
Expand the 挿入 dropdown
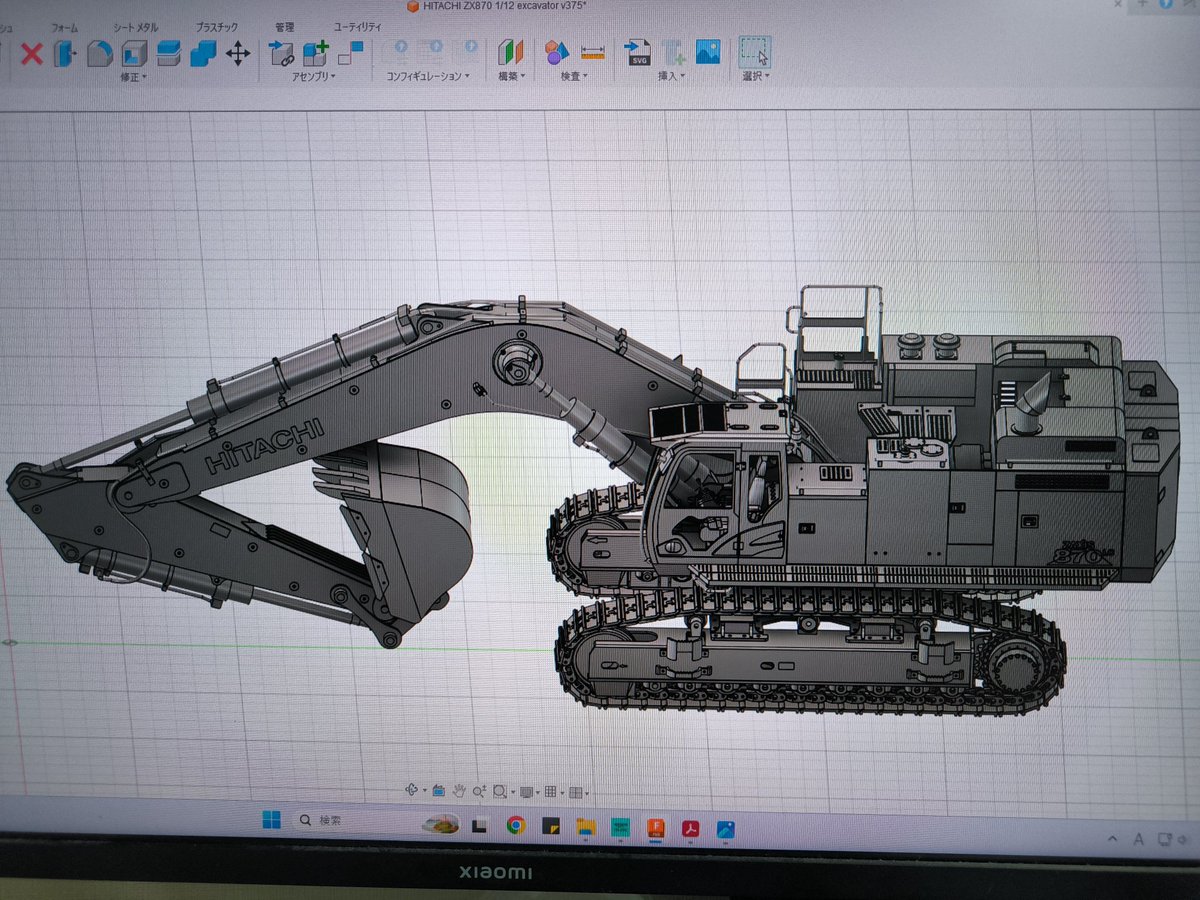click(x=671, y=76)
